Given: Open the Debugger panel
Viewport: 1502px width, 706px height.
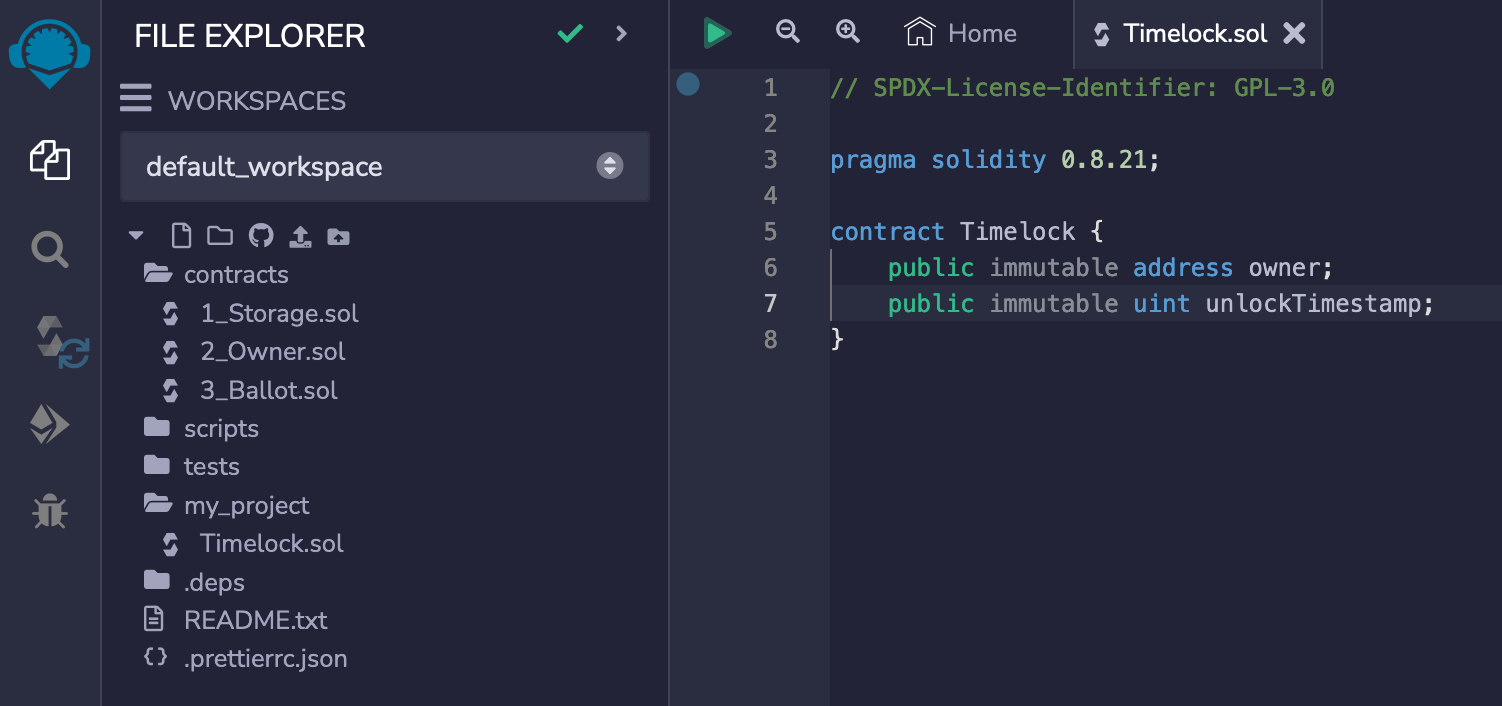Looking at the screenshot, I should [49, 511].
